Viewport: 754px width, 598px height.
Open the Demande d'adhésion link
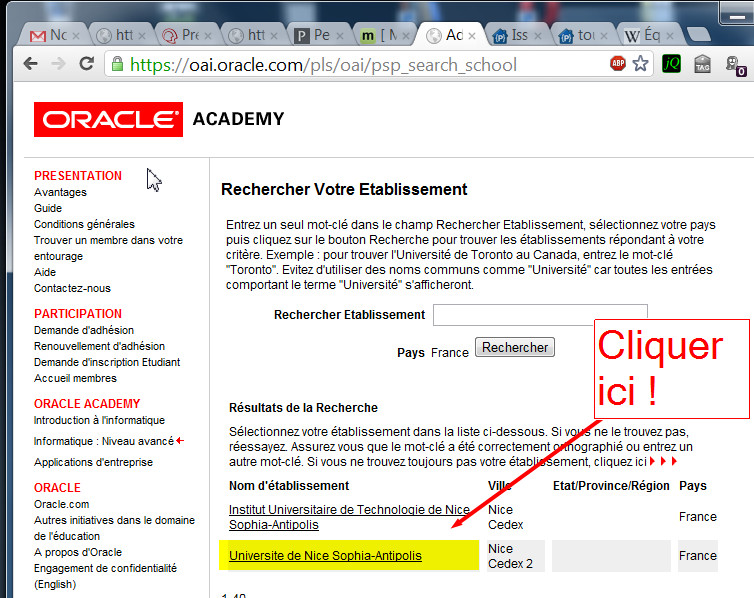click(x=84, y=330)
